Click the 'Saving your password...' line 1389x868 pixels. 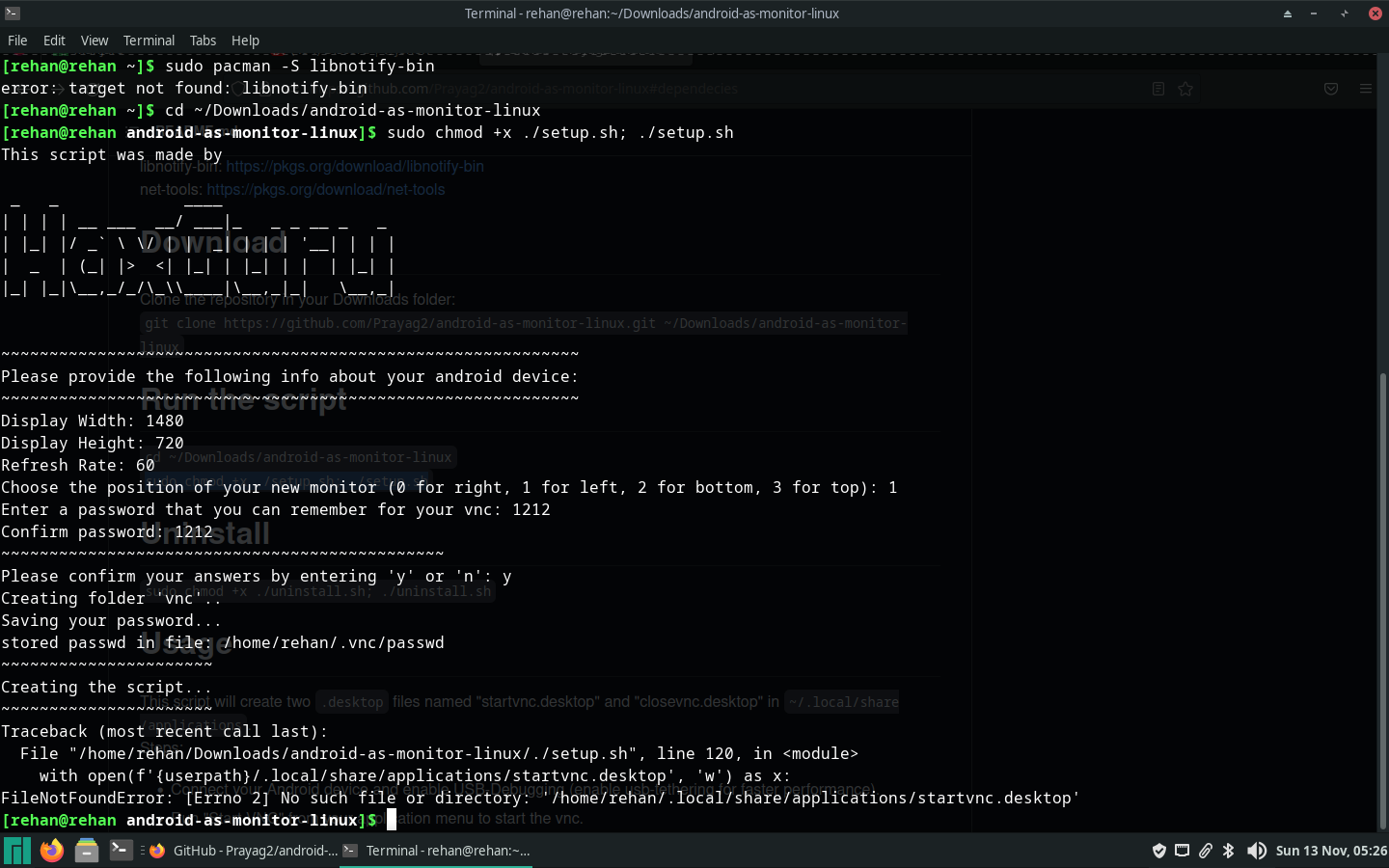(112, 620)
